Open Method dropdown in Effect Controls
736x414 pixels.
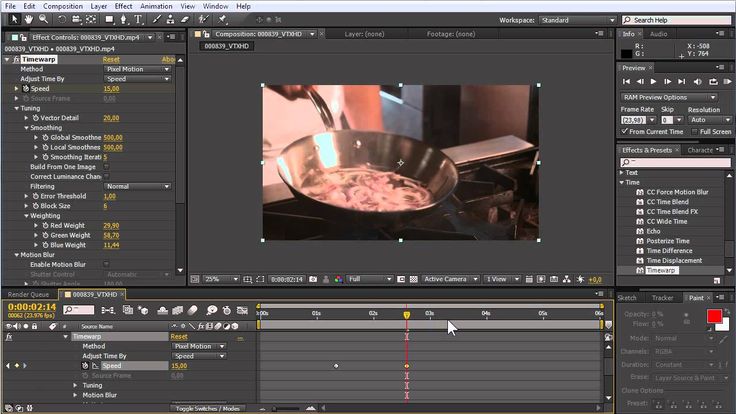tap(137, 69)
